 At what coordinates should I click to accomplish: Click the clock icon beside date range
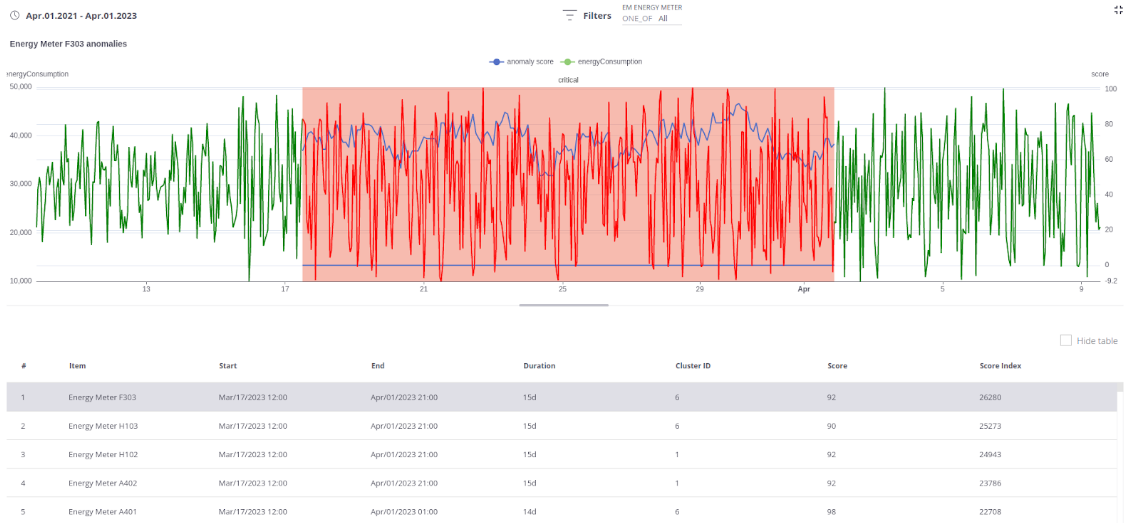tap(15, 15)
